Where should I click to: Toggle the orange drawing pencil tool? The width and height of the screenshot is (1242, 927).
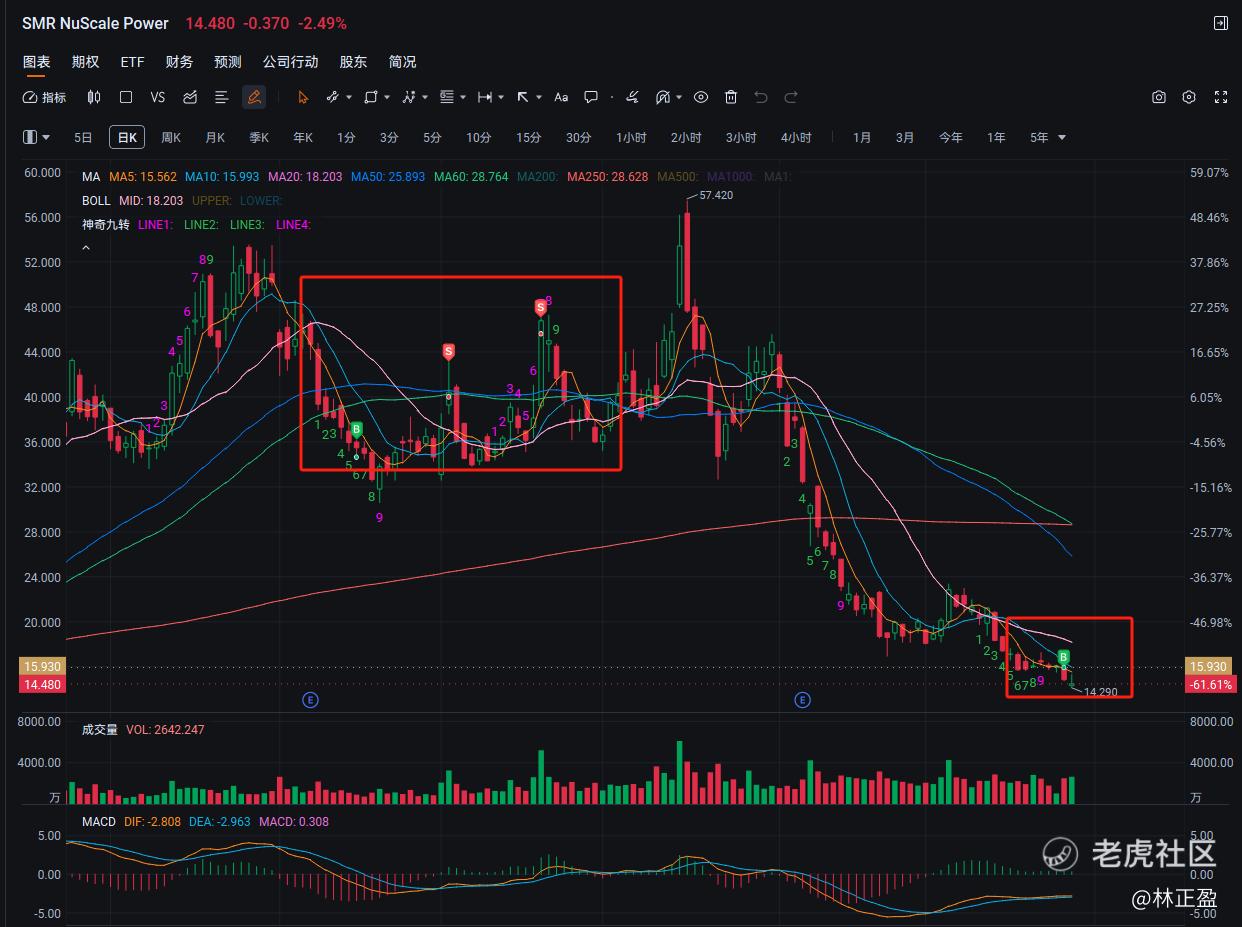coord(254,97)
